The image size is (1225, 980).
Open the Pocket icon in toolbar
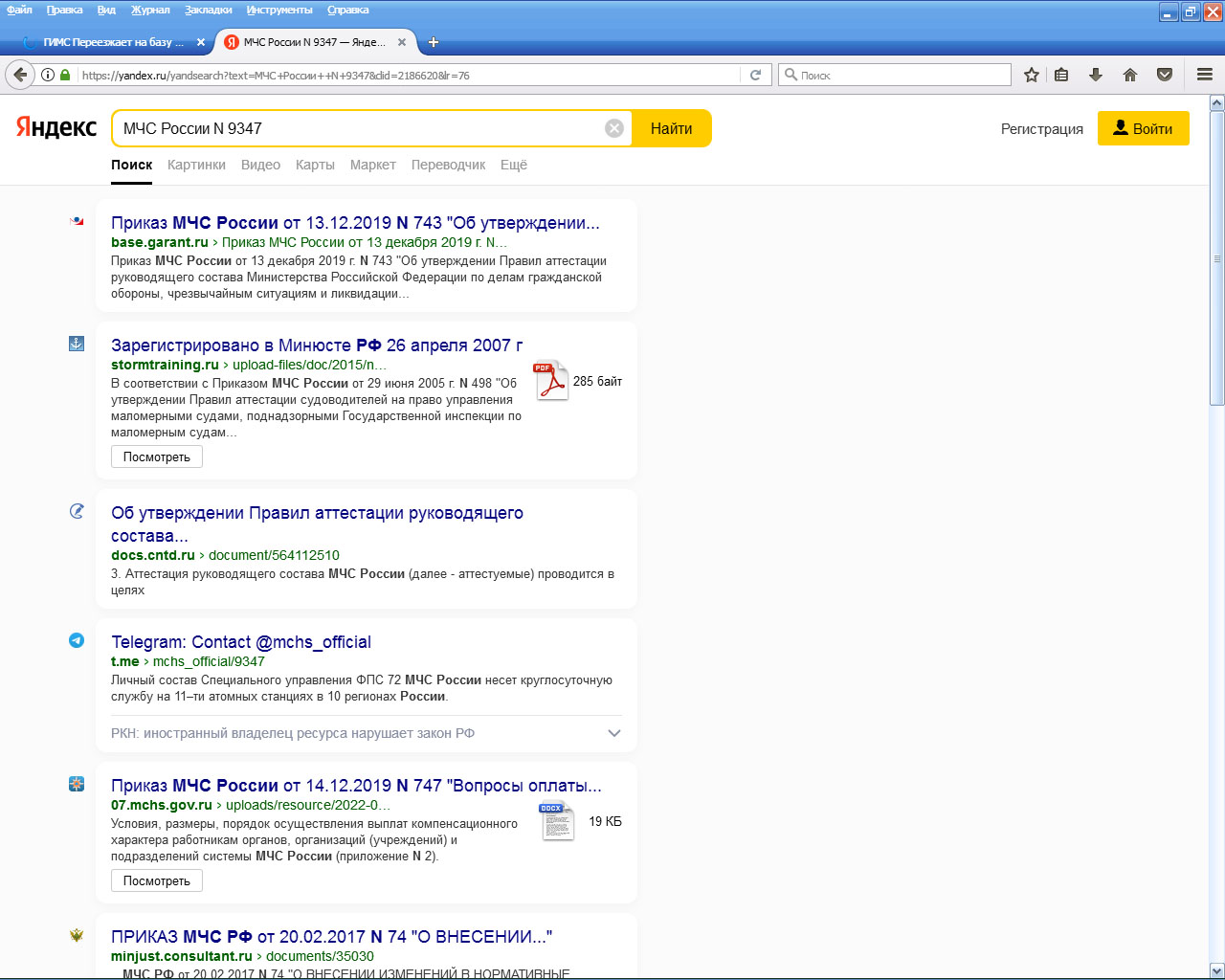1165,75
